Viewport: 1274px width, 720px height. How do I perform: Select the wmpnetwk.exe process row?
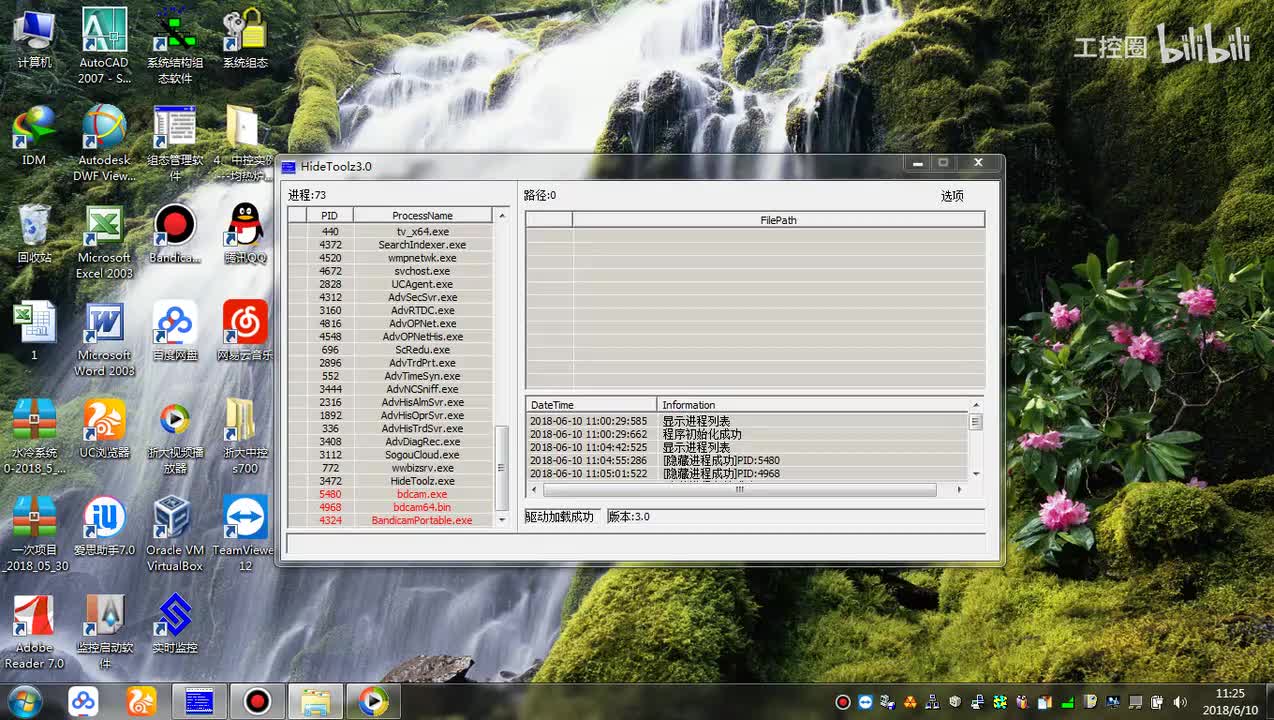pyautogui.click(x=391, y=258)
